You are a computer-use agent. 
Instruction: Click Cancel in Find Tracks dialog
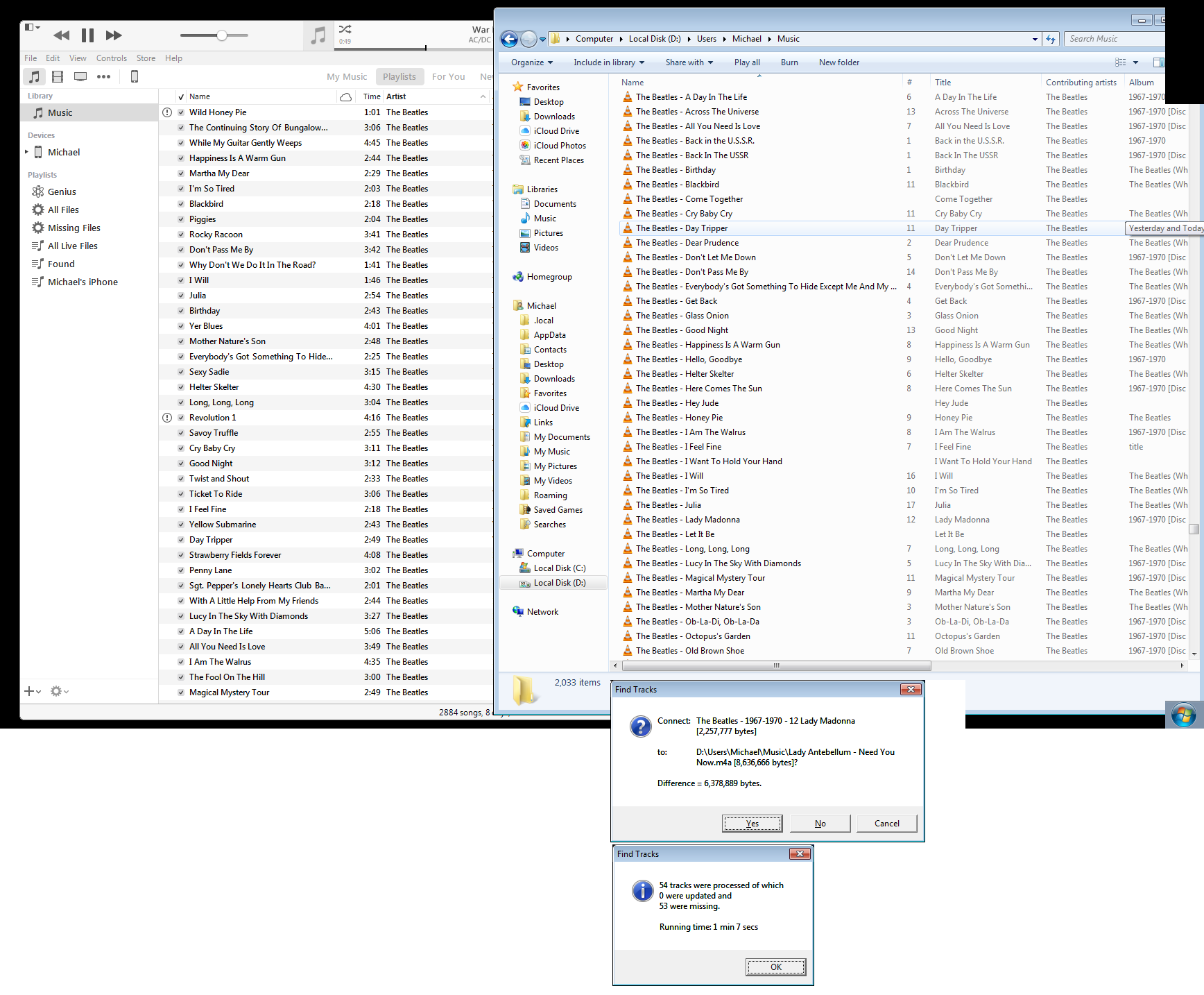(886, 824)
